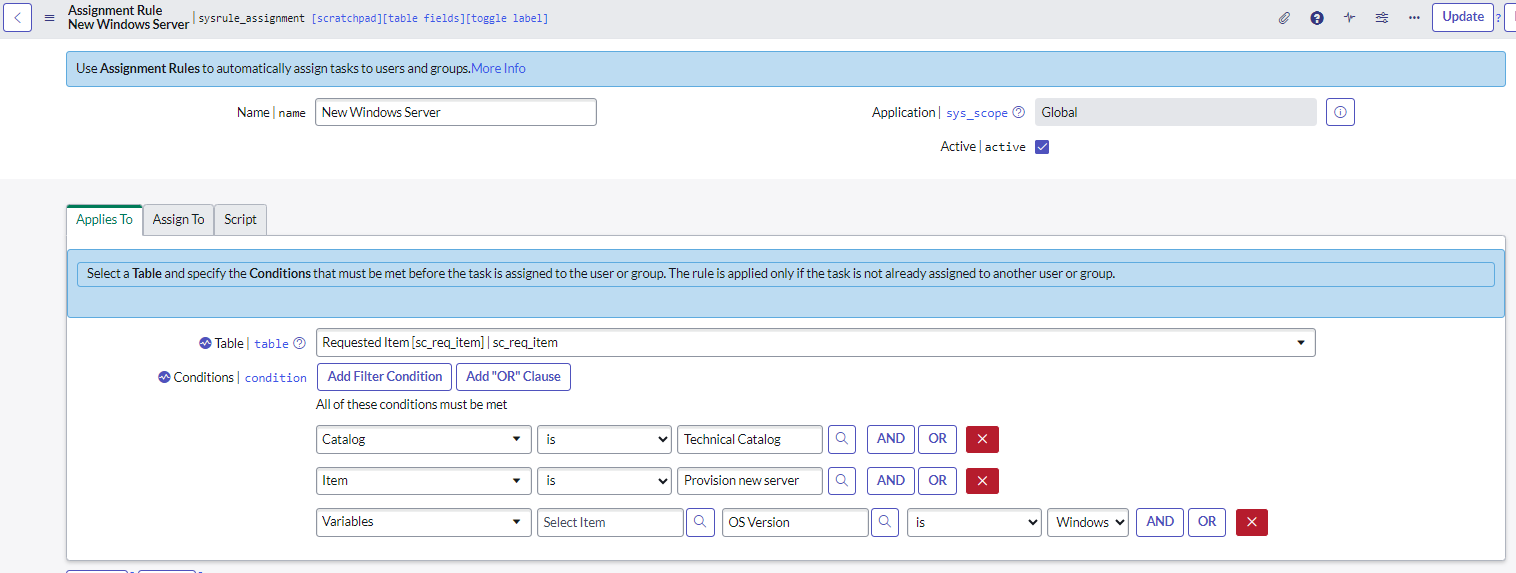Open the More Info link

tap(498, 69)
